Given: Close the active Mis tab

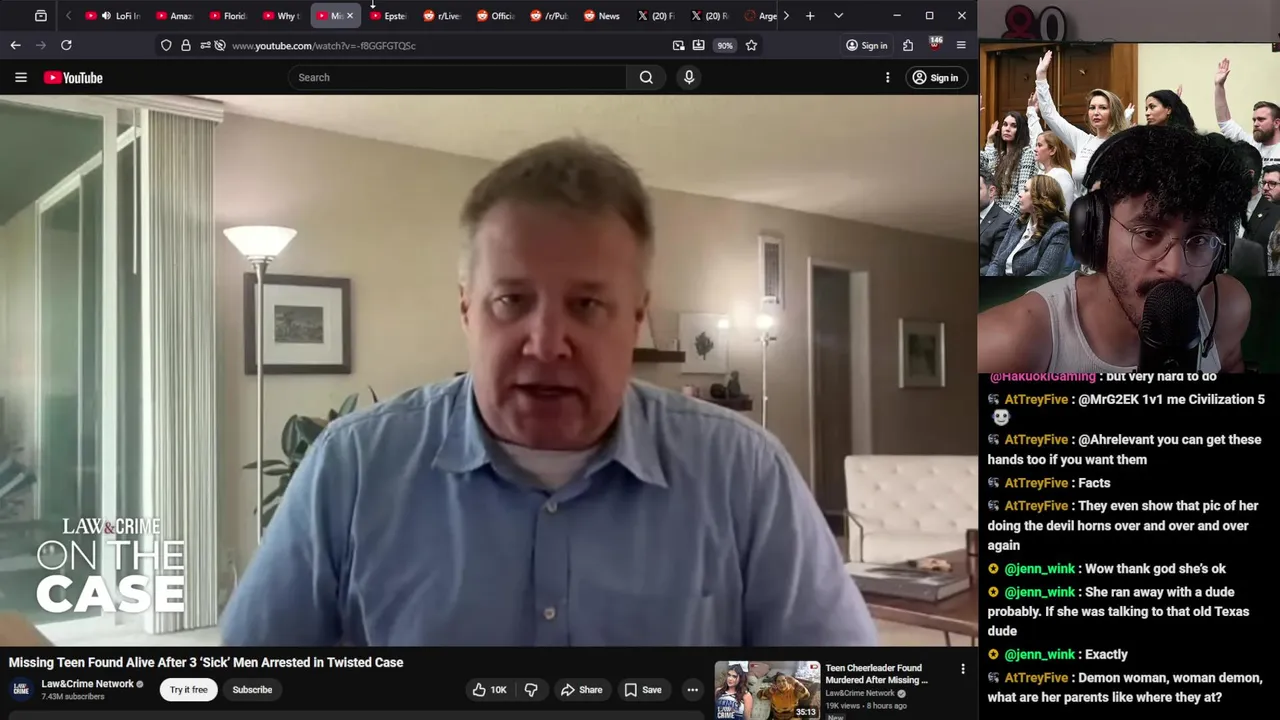Looking at the screenshot, I should (350, 16).
